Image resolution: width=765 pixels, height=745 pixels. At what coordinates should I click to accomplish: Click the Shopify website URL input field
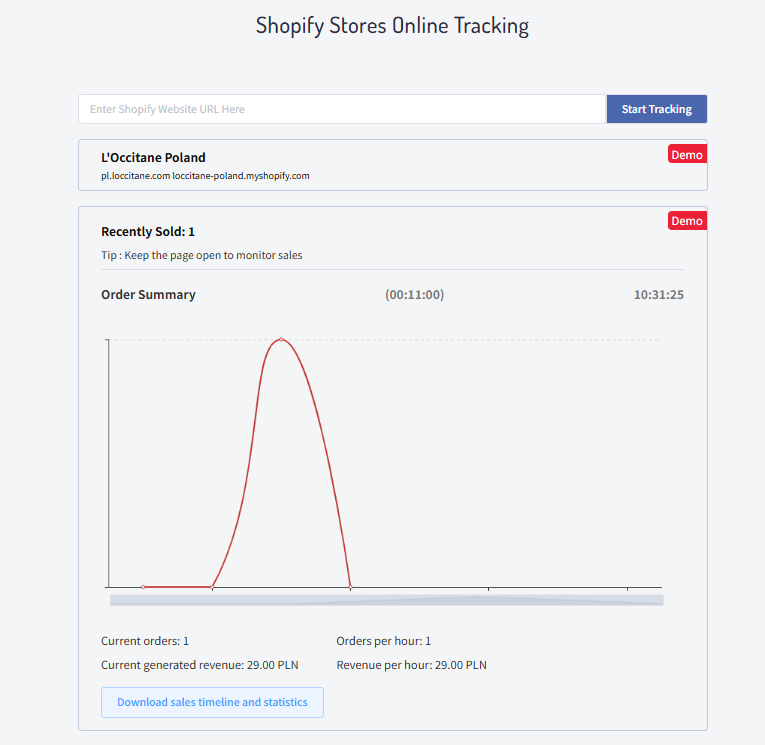(x=342, y=109)
